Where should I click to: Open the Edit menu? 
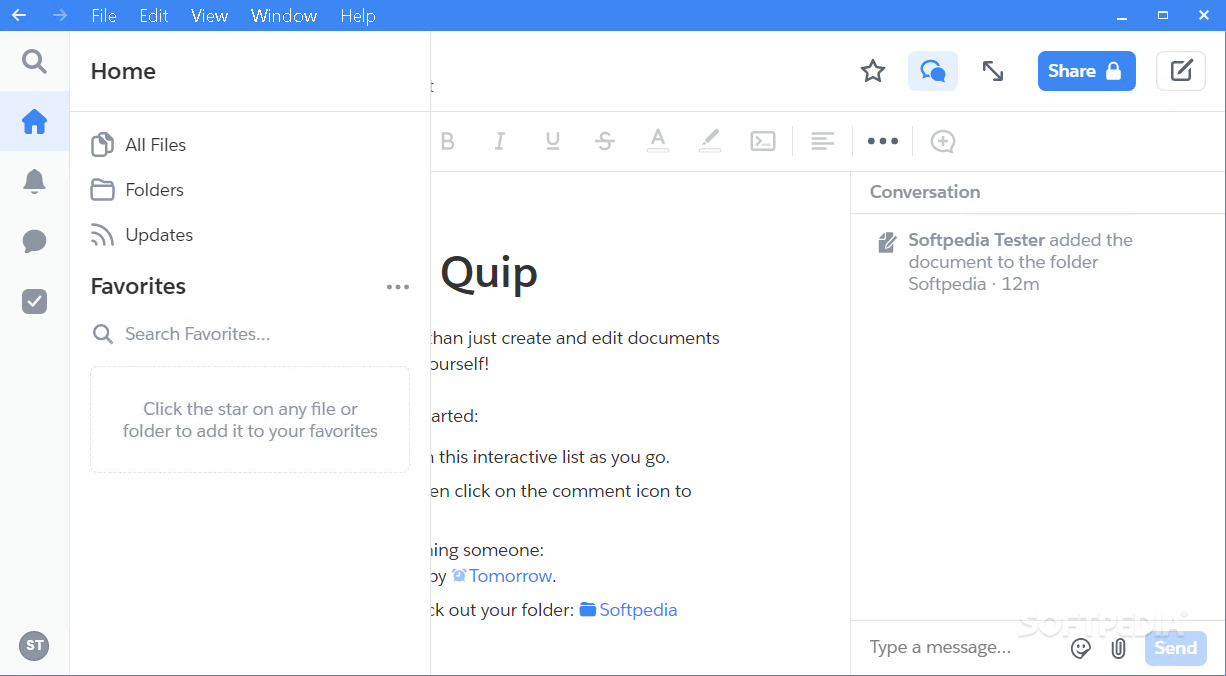point(153,15)
